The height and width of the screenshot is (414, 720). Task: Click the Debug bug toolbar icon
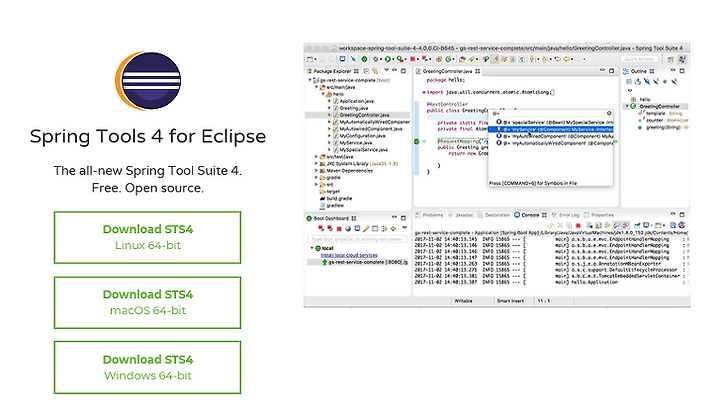tap(375, 59)
